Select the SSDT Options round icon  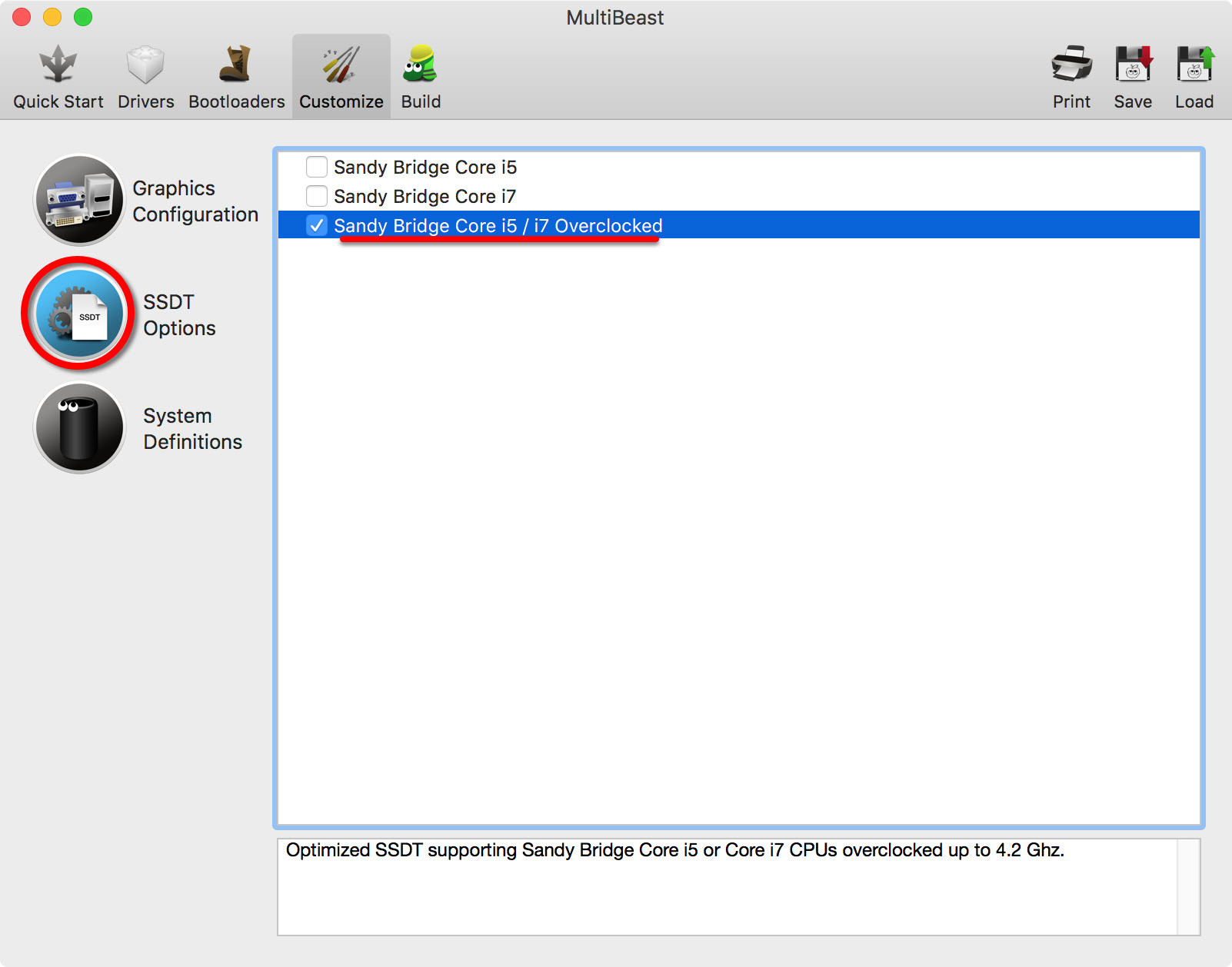[x=78, y=314]
